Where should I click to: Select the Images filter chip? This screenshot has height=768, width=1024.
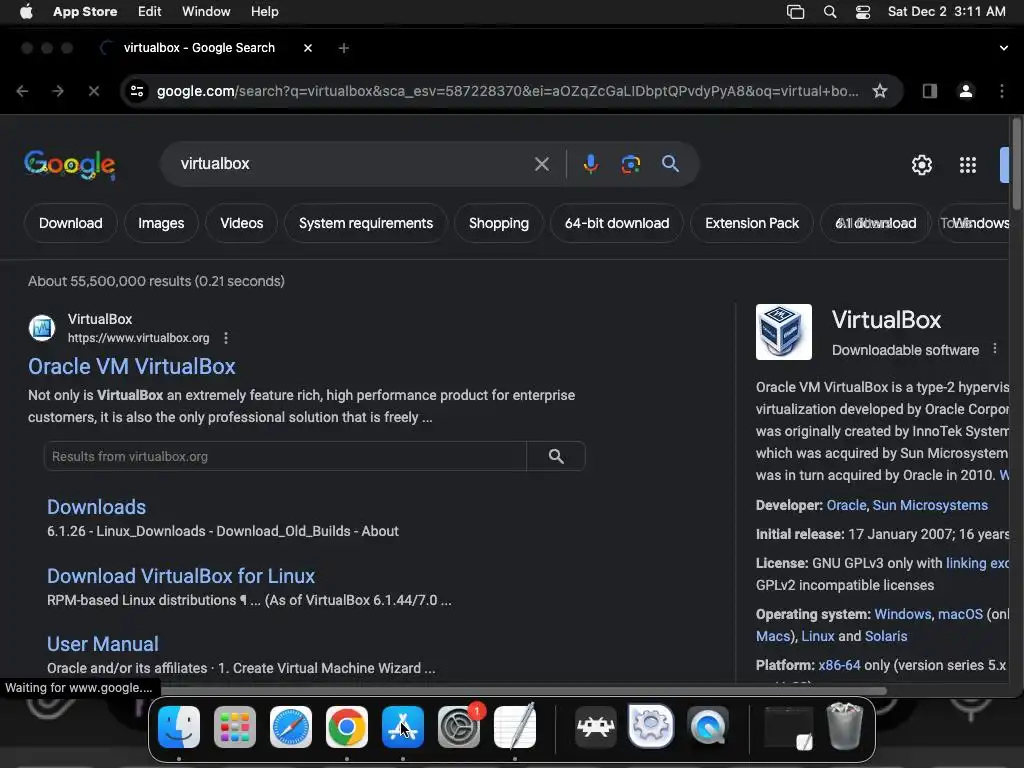(161, 223)
